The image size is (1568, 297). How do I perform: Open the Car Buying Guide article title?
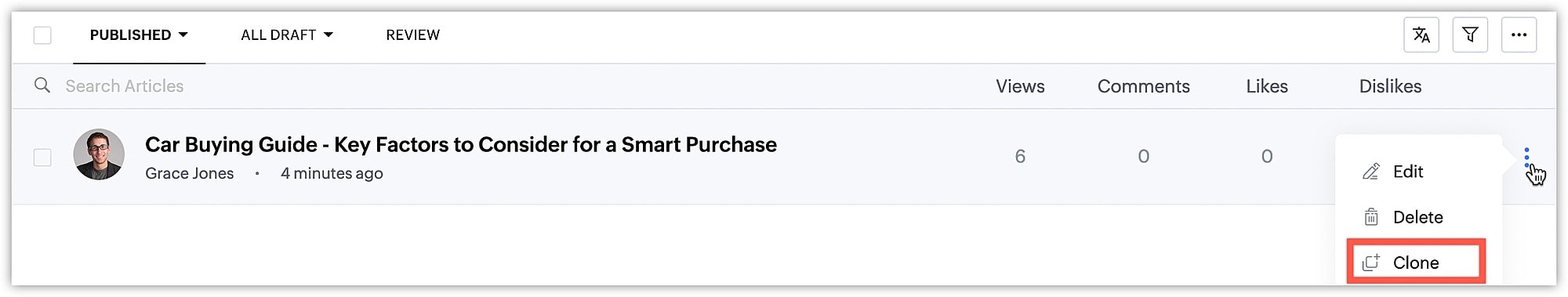pyautogui.click(x=461, y=145)
